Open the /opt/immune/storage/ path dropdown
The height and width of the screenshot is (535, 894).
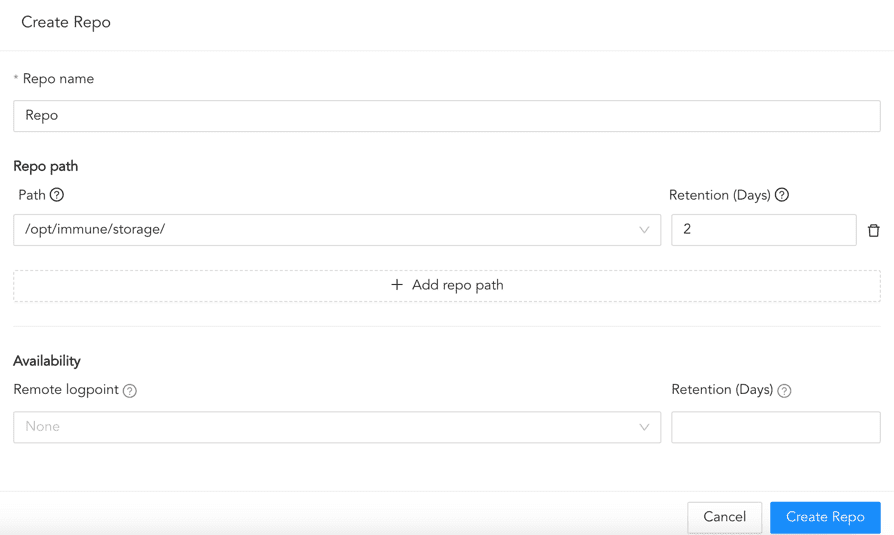point(330,230)
